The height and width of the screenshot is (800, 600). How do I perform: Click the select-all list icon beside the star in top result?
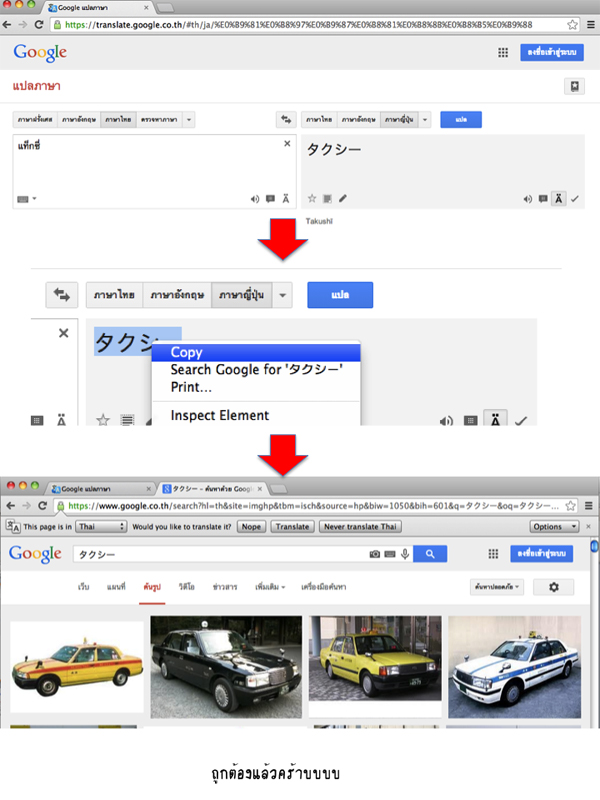point(328,198)
